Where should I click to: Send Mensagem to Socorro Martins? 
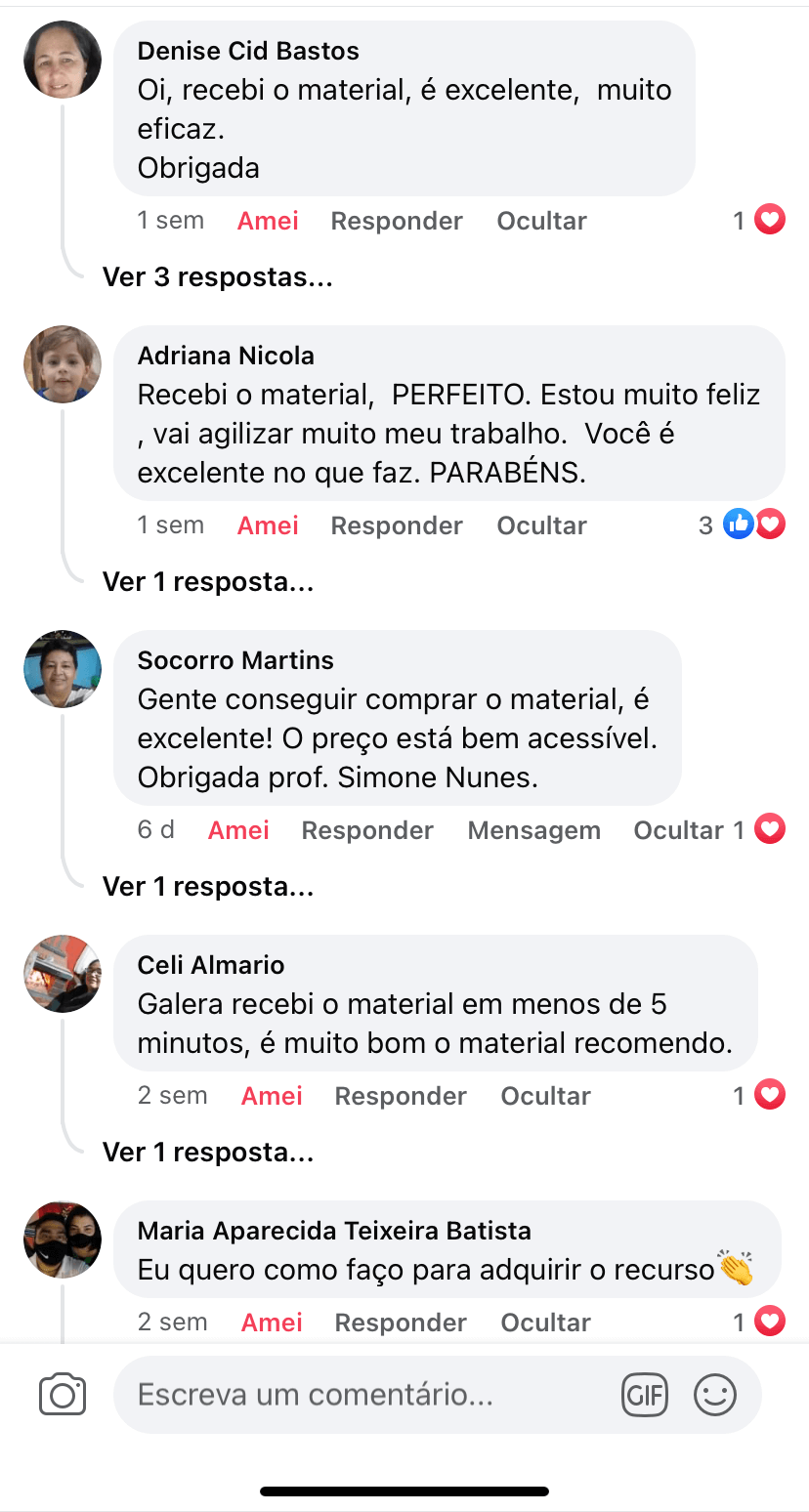coord(533,830)
